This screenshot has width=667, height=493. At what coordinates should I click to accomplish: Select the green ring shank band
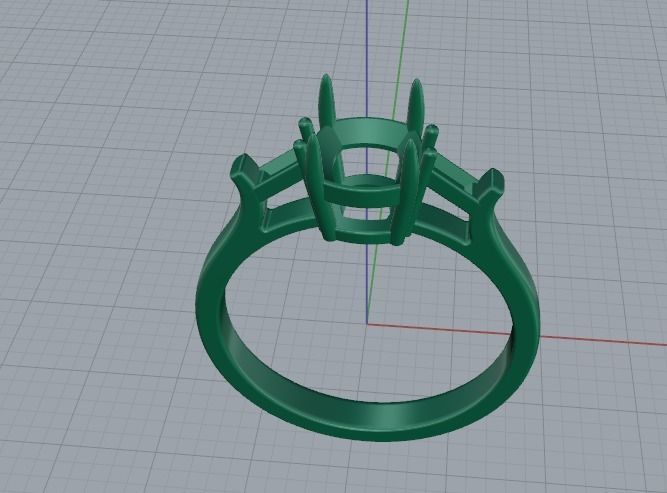[x=366, y=419]
